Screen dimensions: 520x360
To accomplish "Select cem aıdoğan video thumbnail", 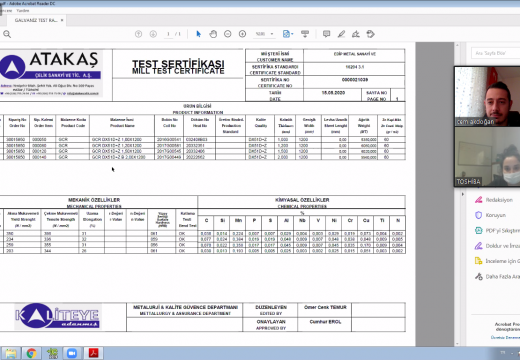I will pos(487,96).
